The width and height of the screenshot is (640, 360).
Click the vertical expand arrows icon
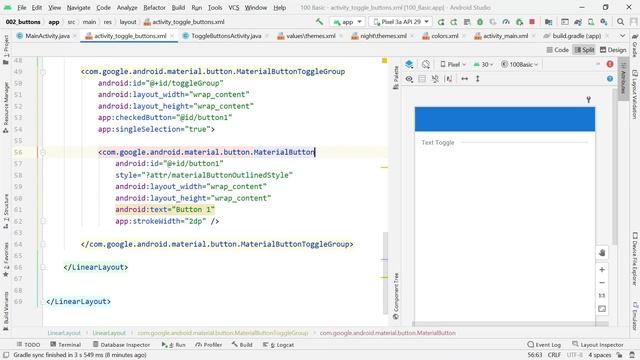coord(478,79)
